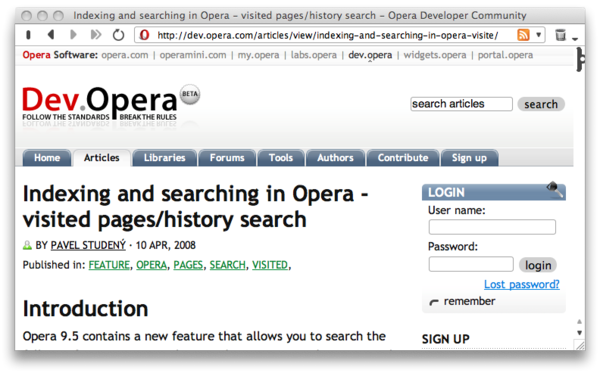Image resolution: width=600 pixels, height=373 pixels.
Task: Open the Authors tab
Action: click(x=335, y=158)
